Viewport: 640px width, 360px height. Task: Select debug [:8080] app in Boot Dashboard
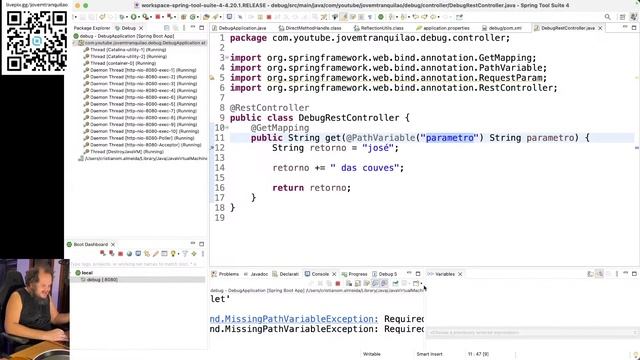pyautogui.click(x=102, y=280)
